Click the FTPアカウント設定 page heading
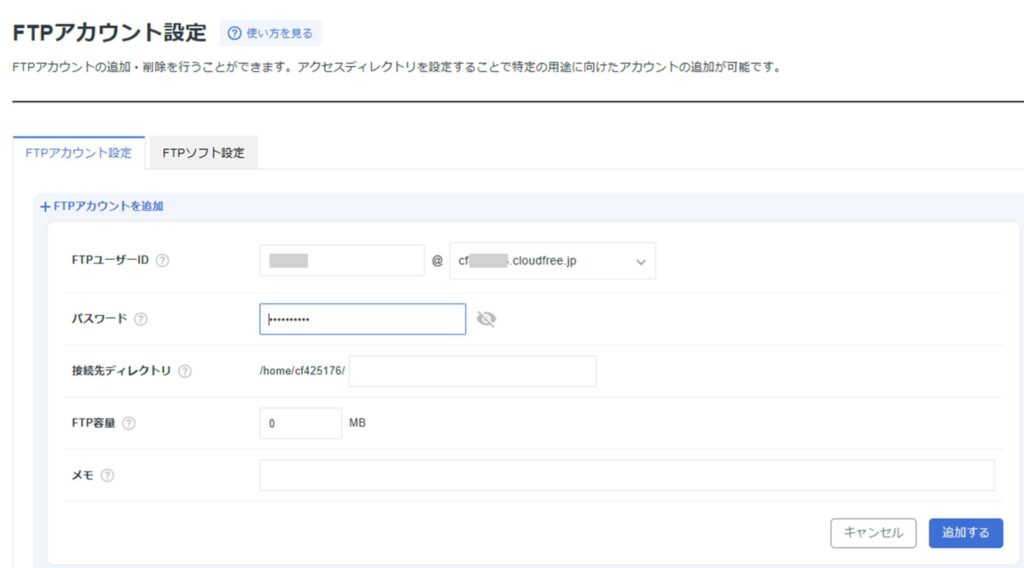The height and width of the screenshot is (568, 1024). pyautogui.click(x=109, y=33)
